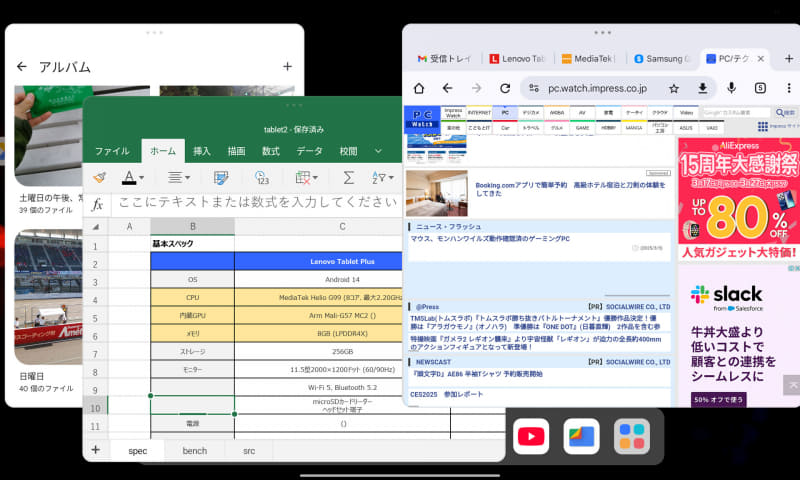Open the Booking.com hotel article link
Image resolution: width=800 pixels, height=480 pixels.
(570, 189)
